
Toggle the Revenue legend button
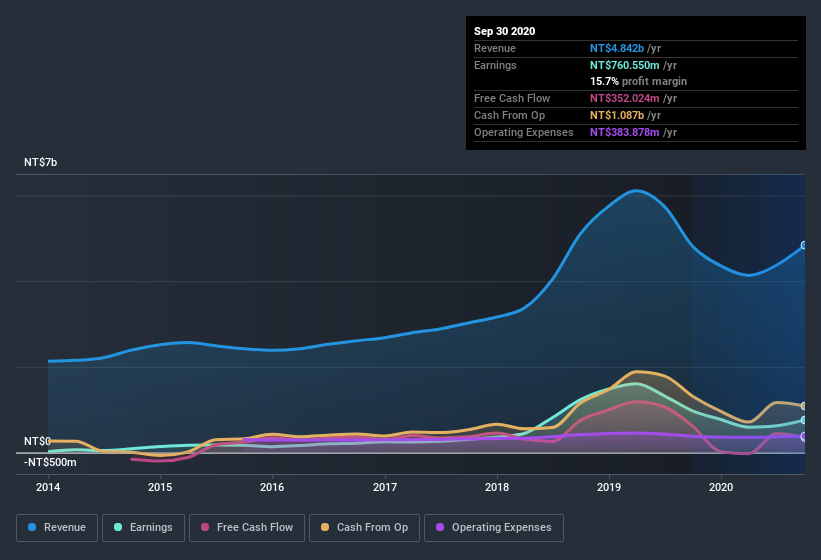point(57,528)
